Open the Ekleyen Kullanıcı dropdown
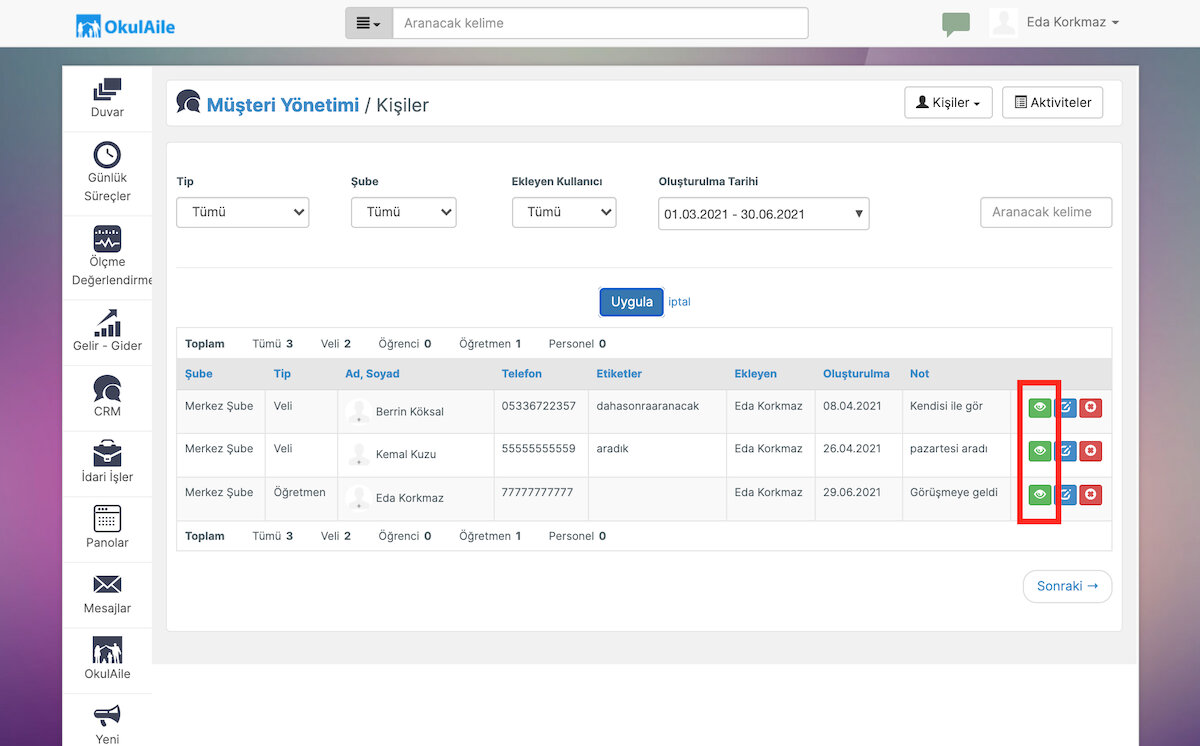1200x746 pixels. click(x=564, y=212)
